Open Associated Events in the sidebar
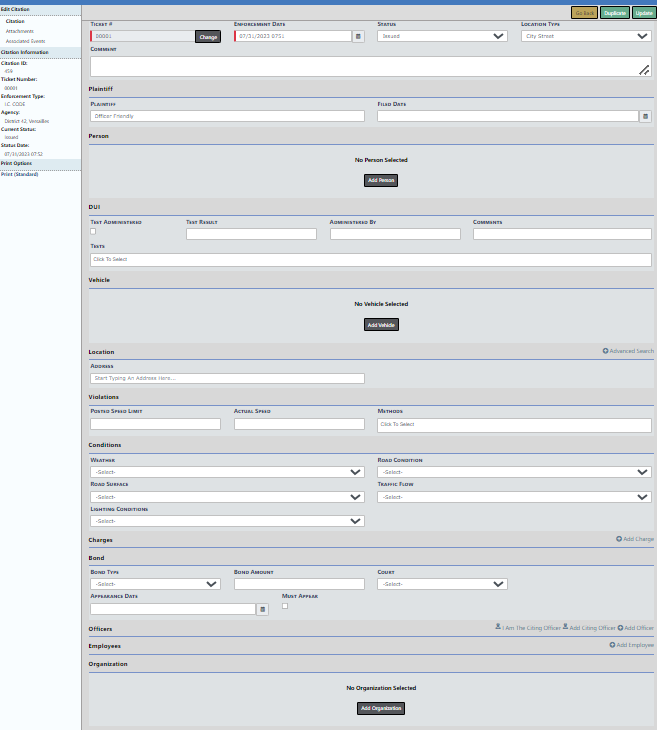The image size is (657, 730). click(x=26, y=41)
